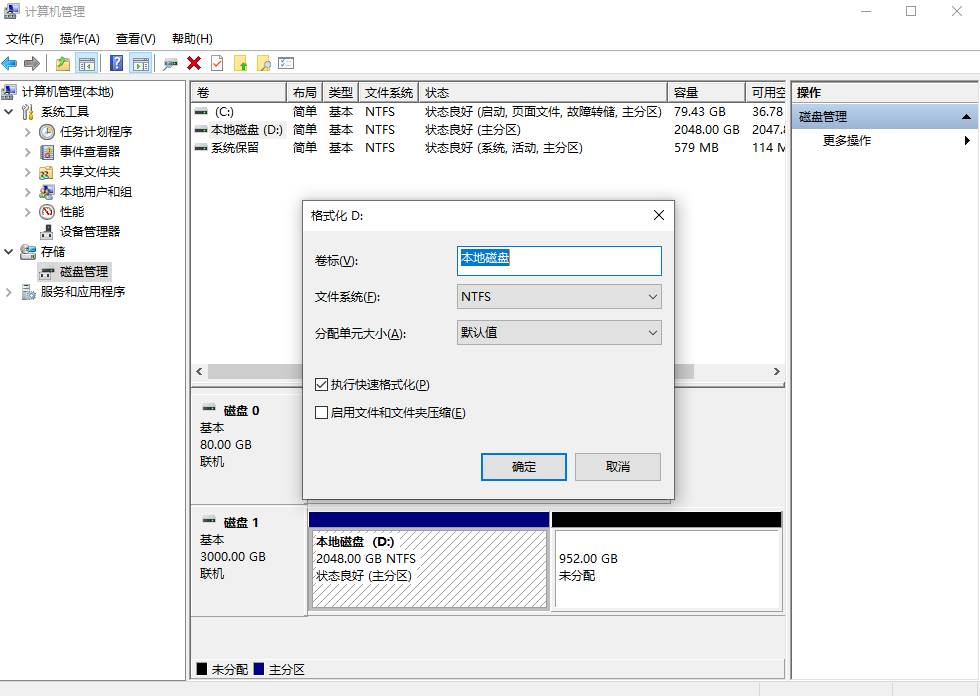Click the 卷 column header
980x696 pixels.
point(238,92)
